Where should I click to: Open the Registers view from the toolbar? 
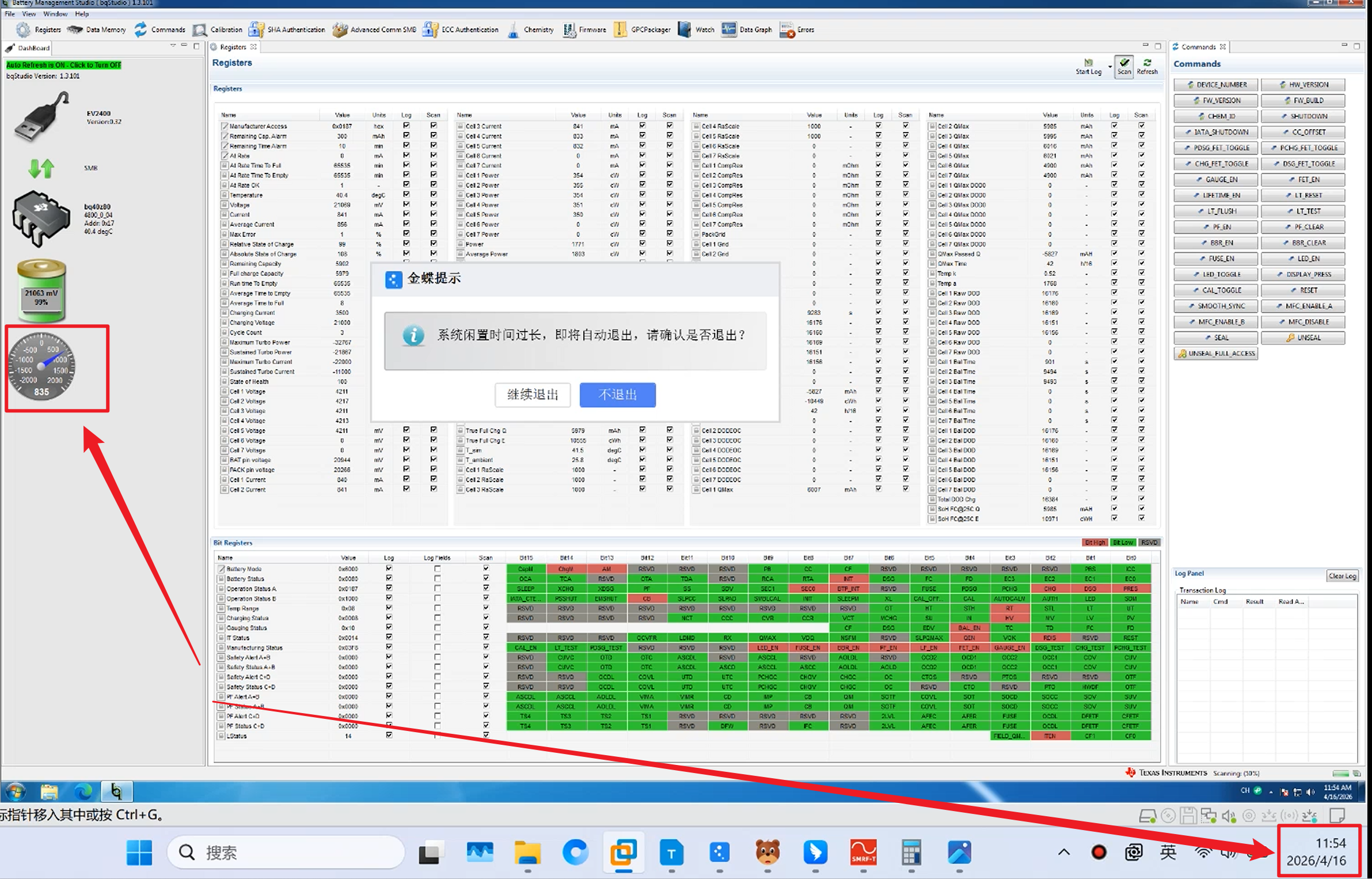[39, 29]
